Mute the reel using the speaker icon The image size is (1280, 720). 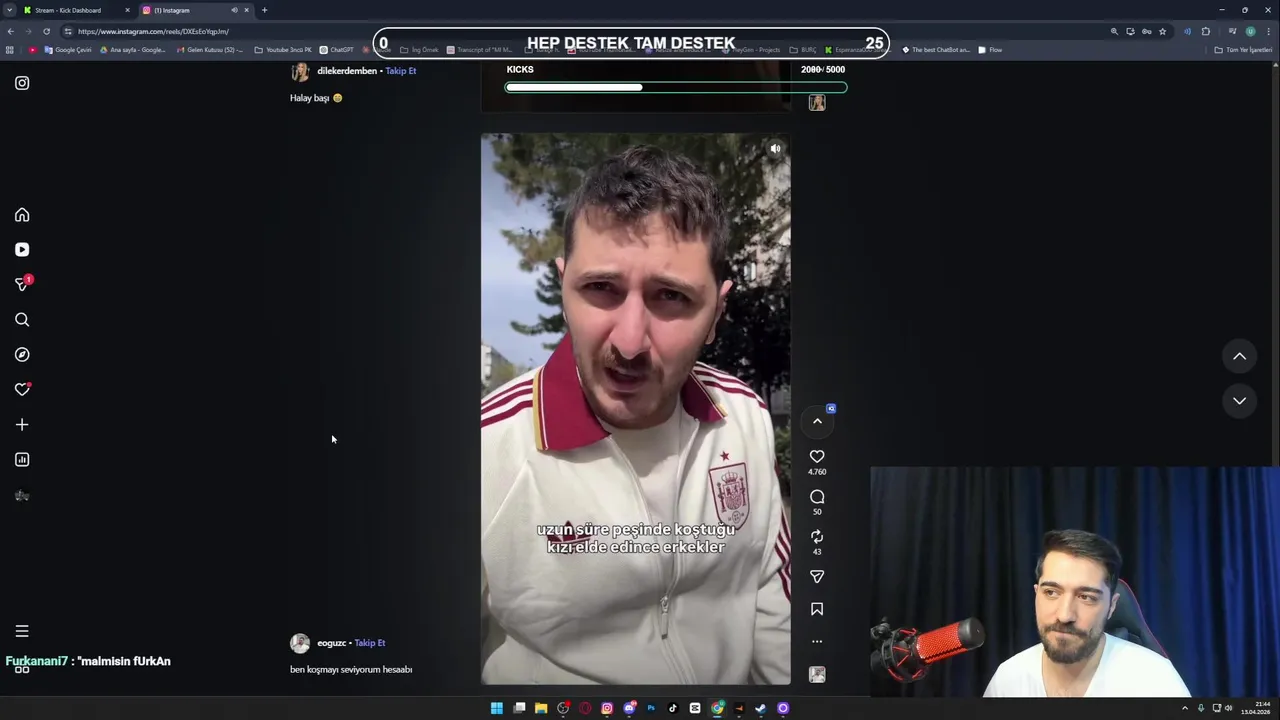775,149
